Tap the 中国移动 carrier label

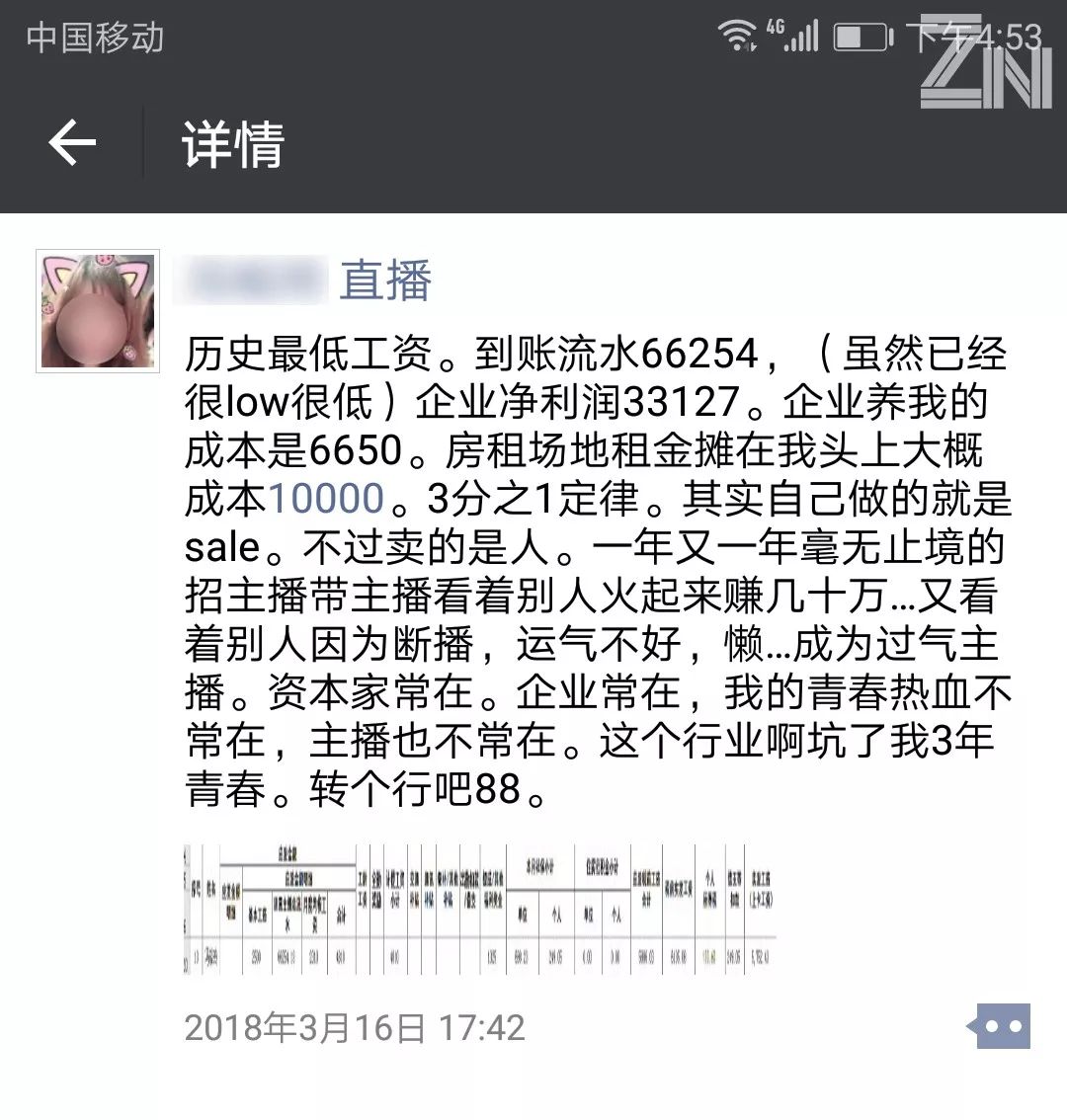[x=95, y=38]
